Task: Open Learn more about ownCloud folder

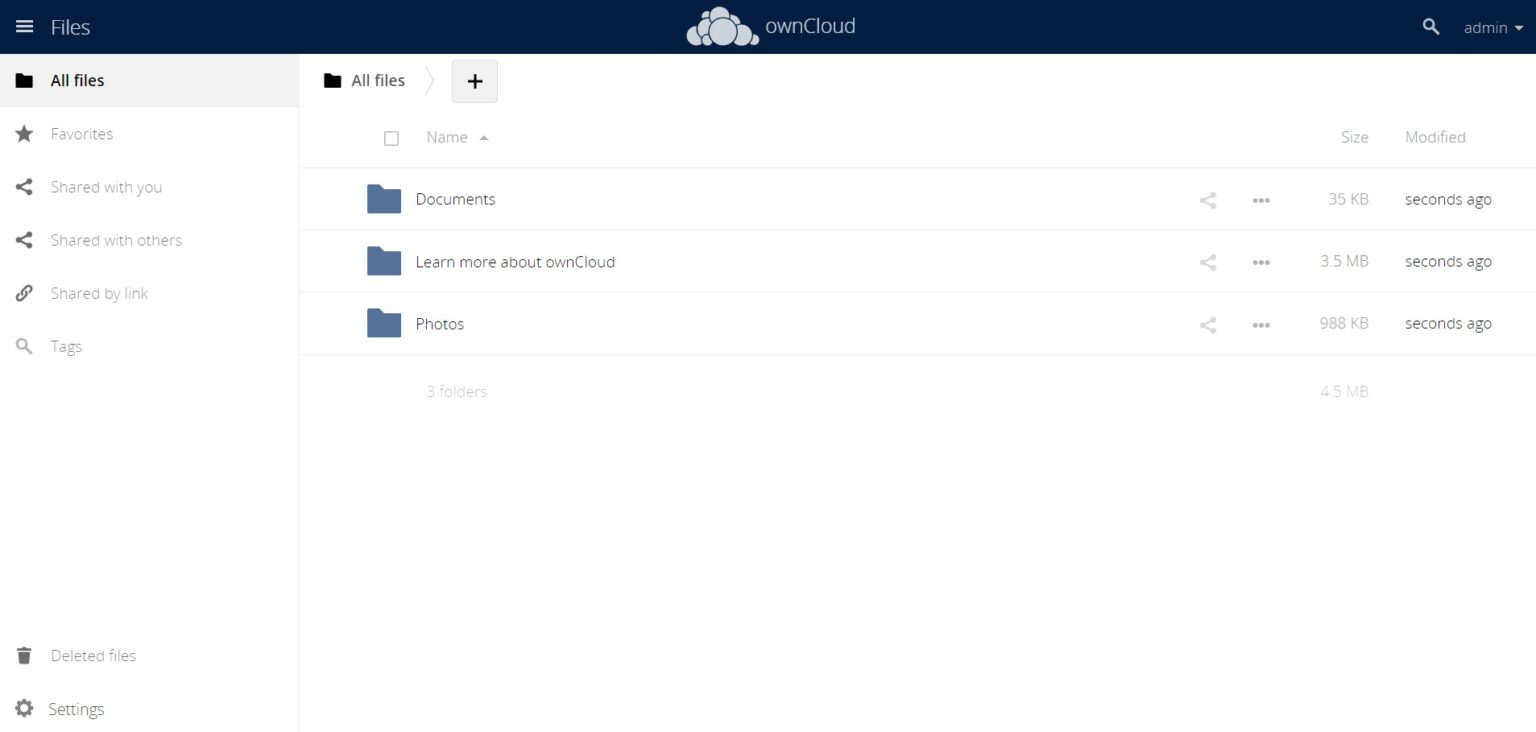Action: tap(515, 262)
